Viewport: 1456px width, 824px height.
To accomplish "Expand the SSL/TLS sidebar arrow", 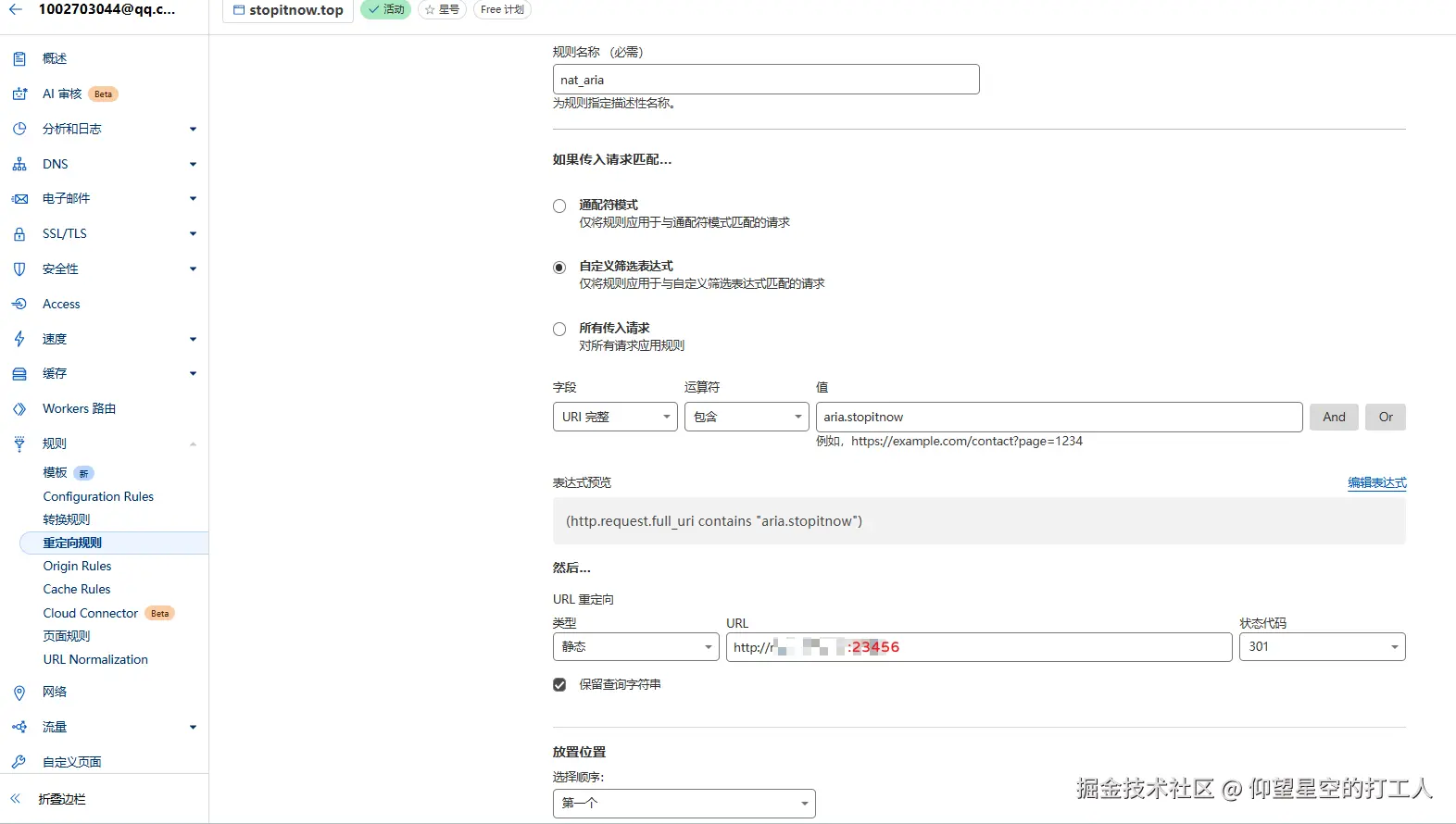I will click(193, 233).
